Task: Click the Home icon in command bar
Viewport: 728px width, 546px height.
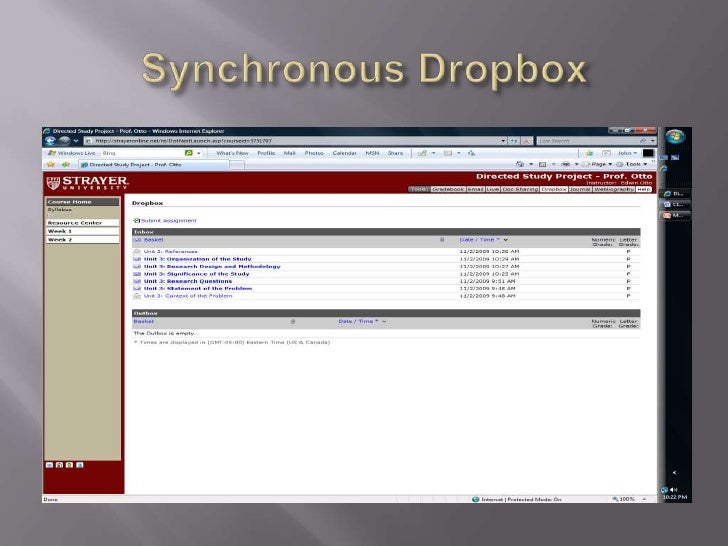Action: coord(520,164)
